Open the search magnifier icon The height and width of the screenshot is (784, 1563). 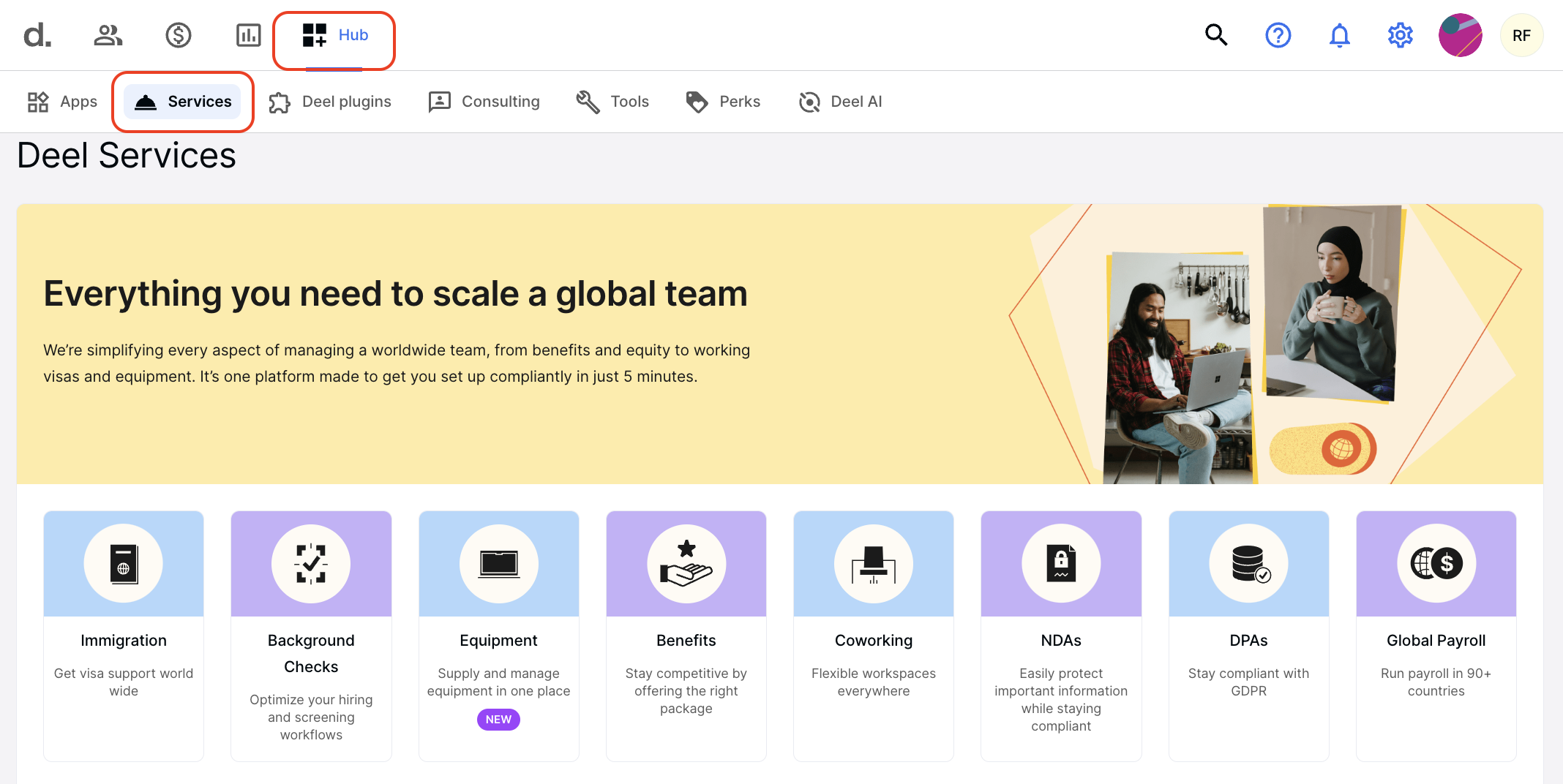(x=1216, y=35)
